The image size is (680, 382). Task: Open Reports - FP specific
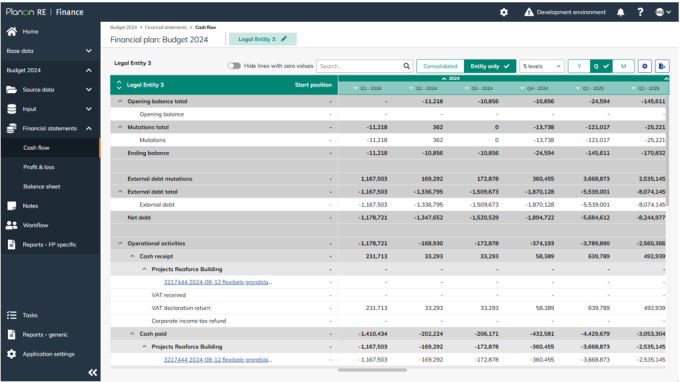49,245
